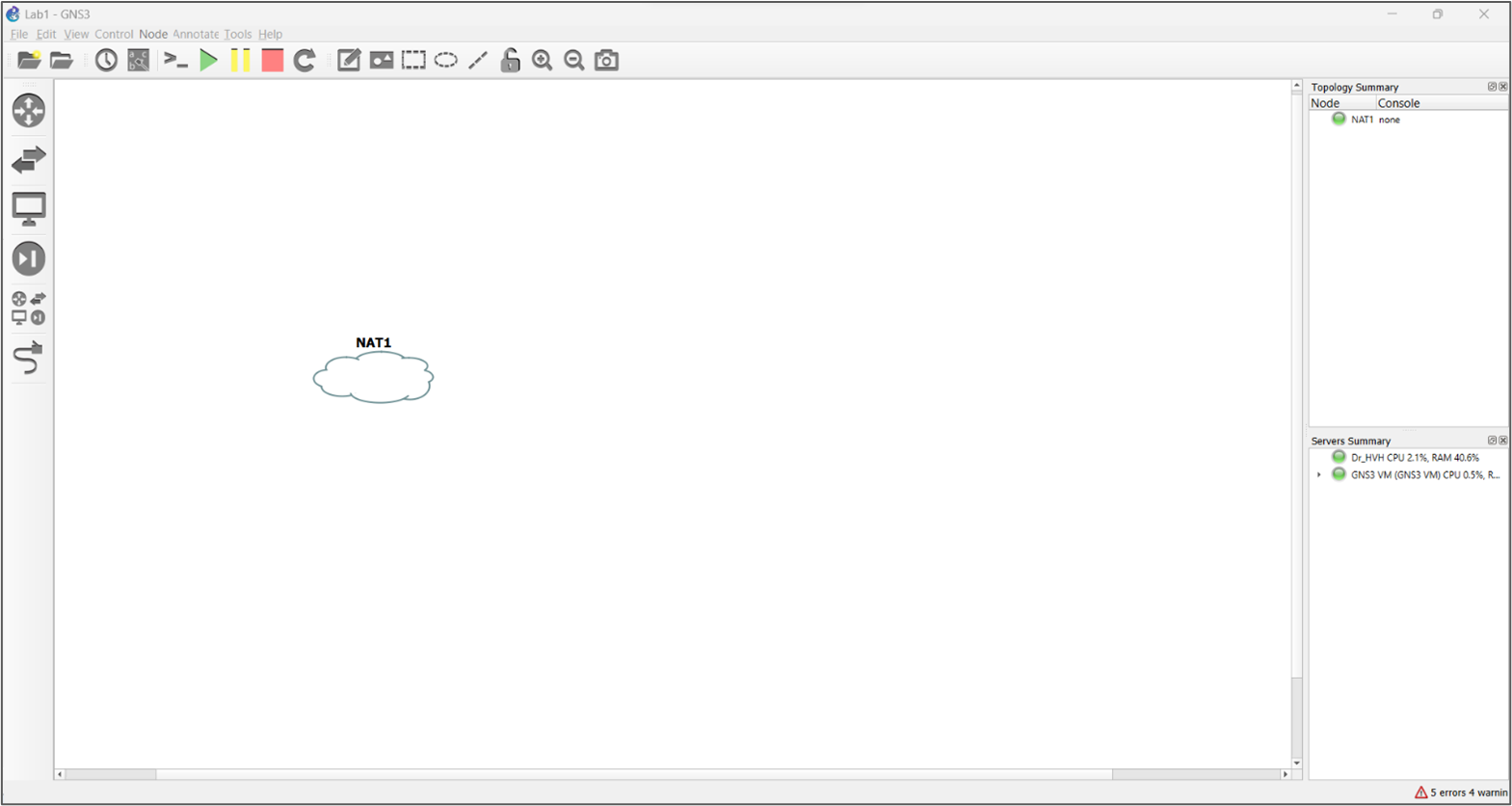Open the Node menu
Screen dimensions: 1512x806
point(153,34)
